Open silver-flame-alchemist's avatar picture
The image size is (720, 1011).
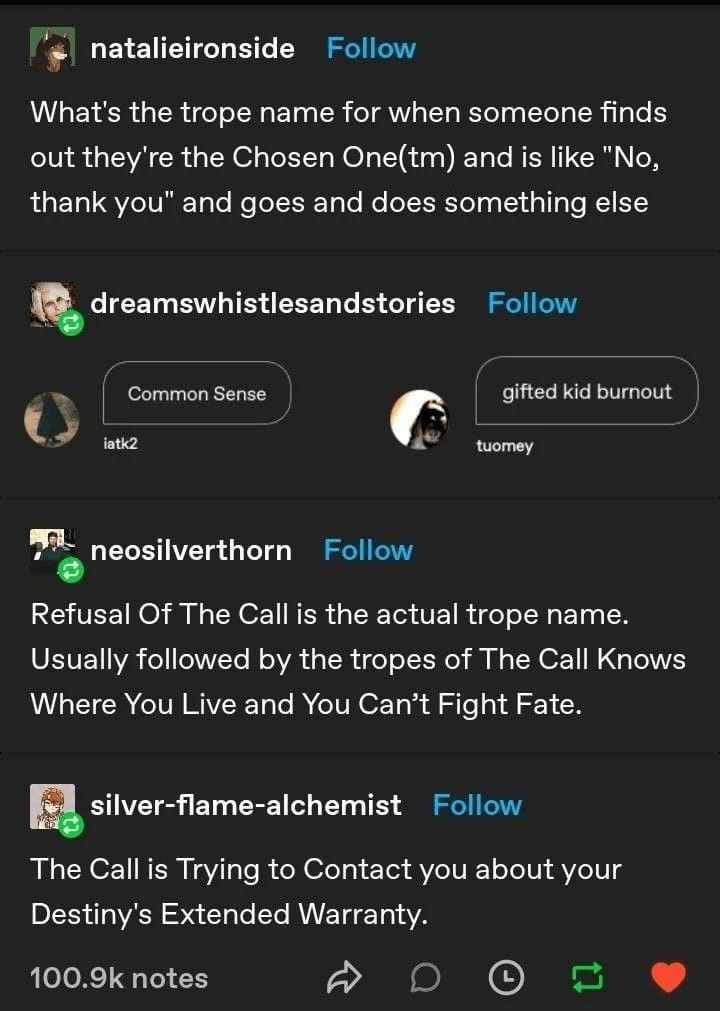coord(52,806)
